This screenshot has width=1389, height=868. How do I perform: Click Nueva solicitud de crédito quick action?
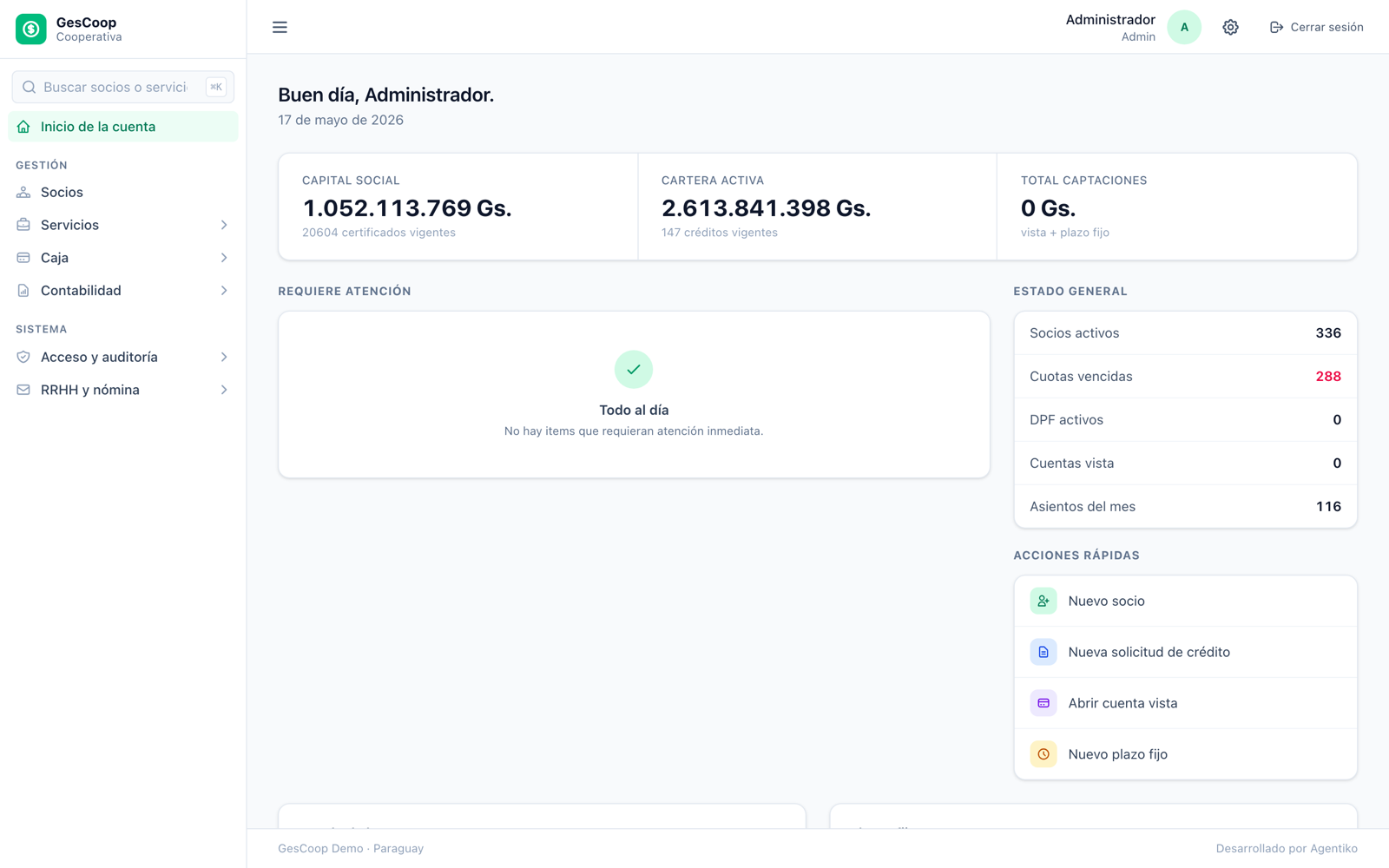tap(1186, 652)
